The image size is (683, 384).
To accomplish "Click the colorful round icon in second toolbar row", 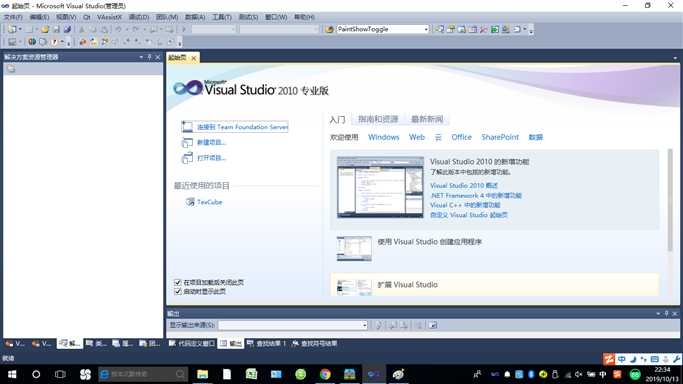I will tap(32, 42).
